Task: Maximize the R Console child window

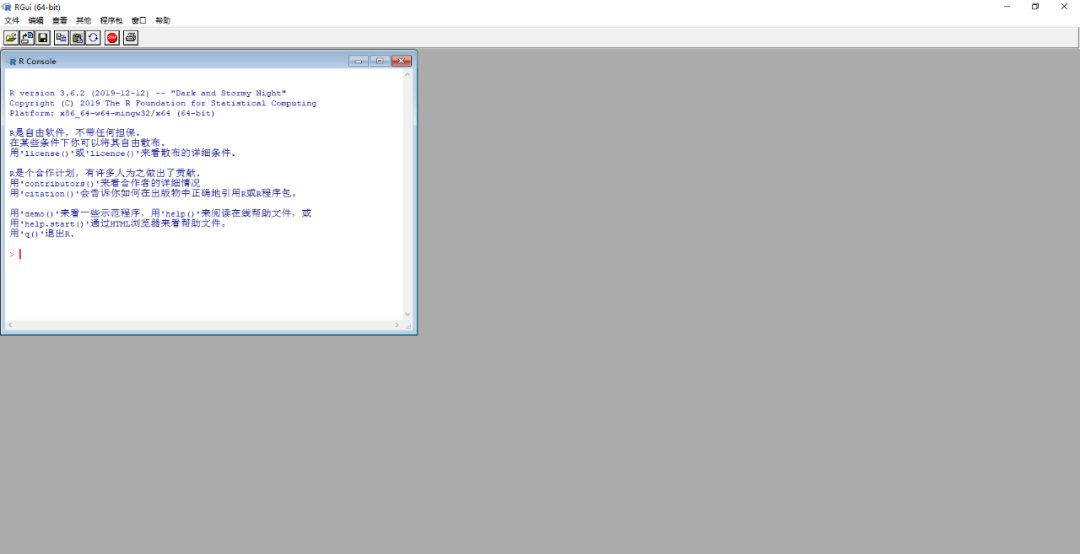Action: click(380, 61)
